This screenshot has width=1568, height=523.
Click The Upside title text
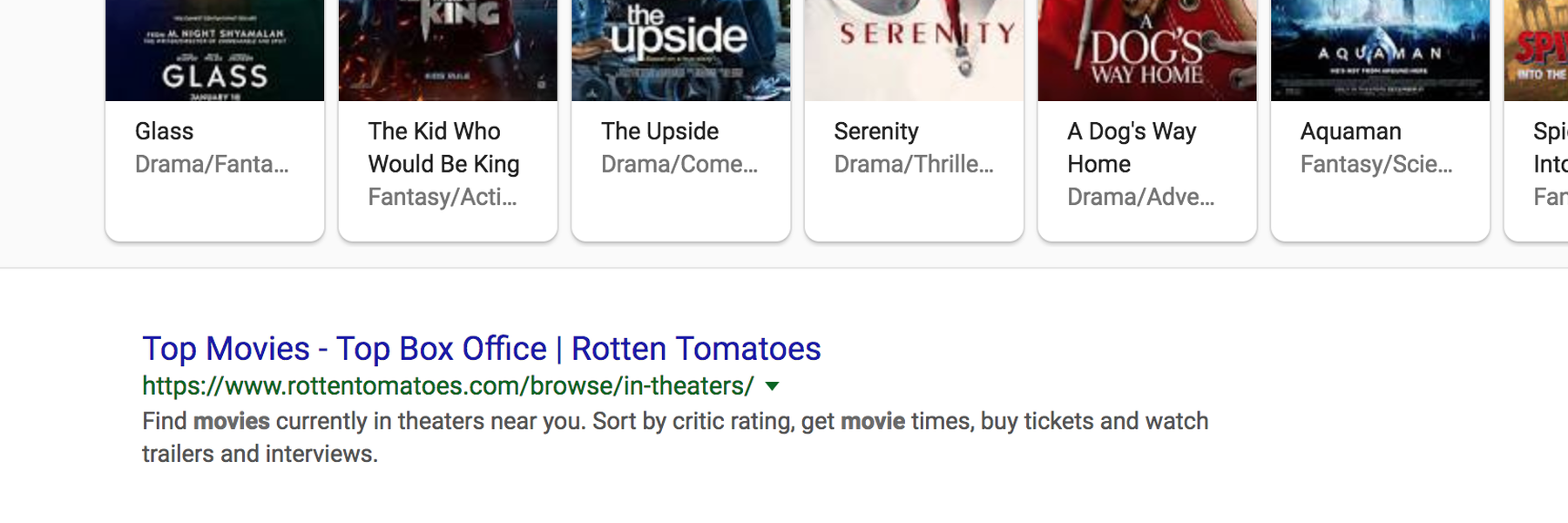(x=659, y=131)
